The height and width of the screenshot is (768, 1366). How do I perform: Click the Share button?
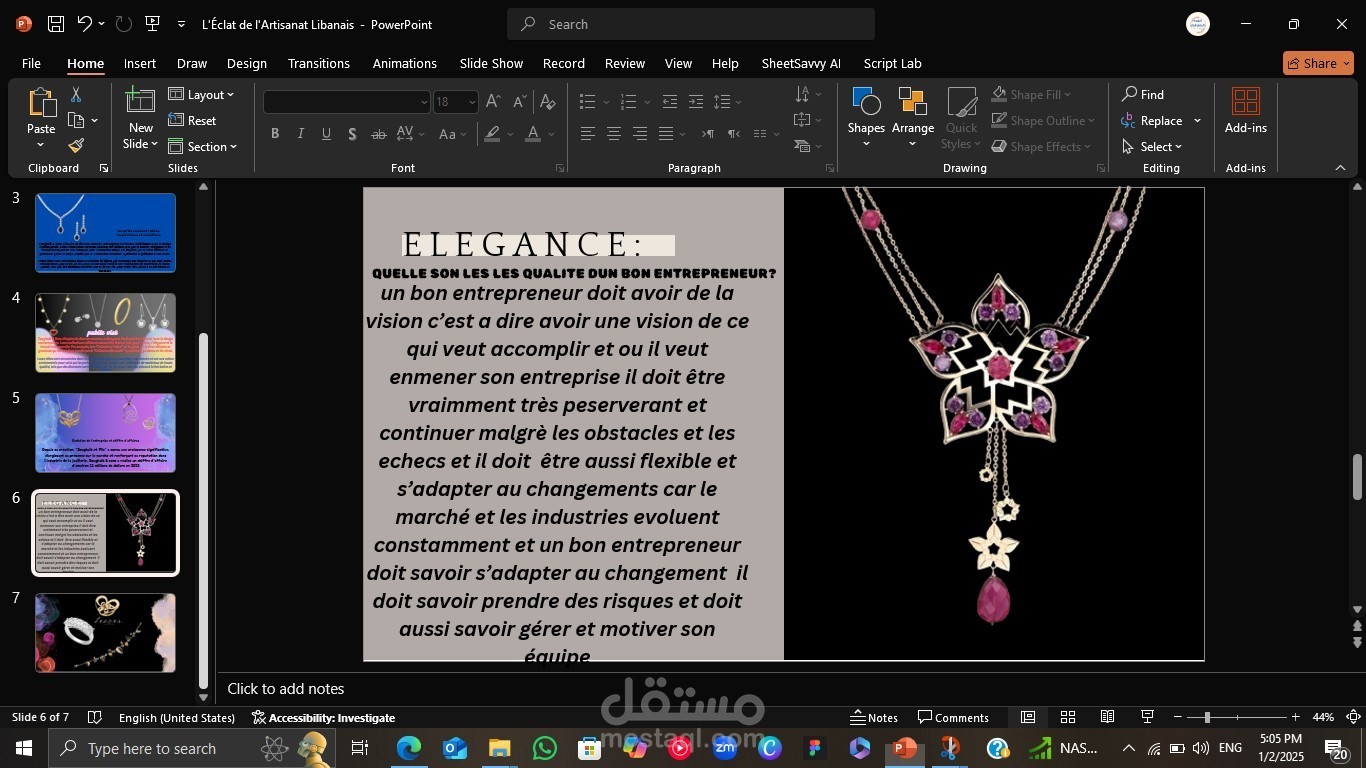[x=1318, y=63]
